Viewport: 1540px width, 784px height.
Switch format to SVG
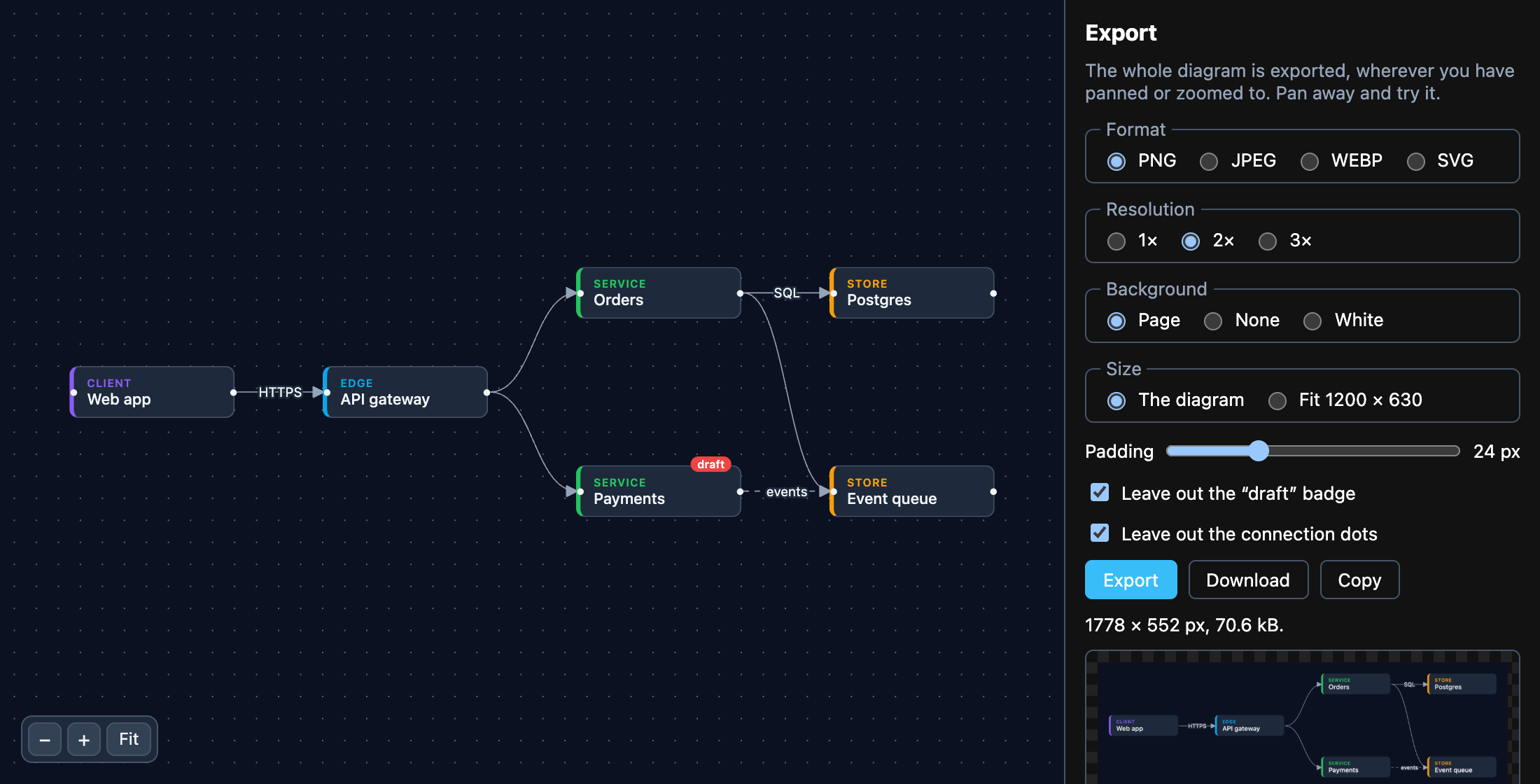(1416, 162)
